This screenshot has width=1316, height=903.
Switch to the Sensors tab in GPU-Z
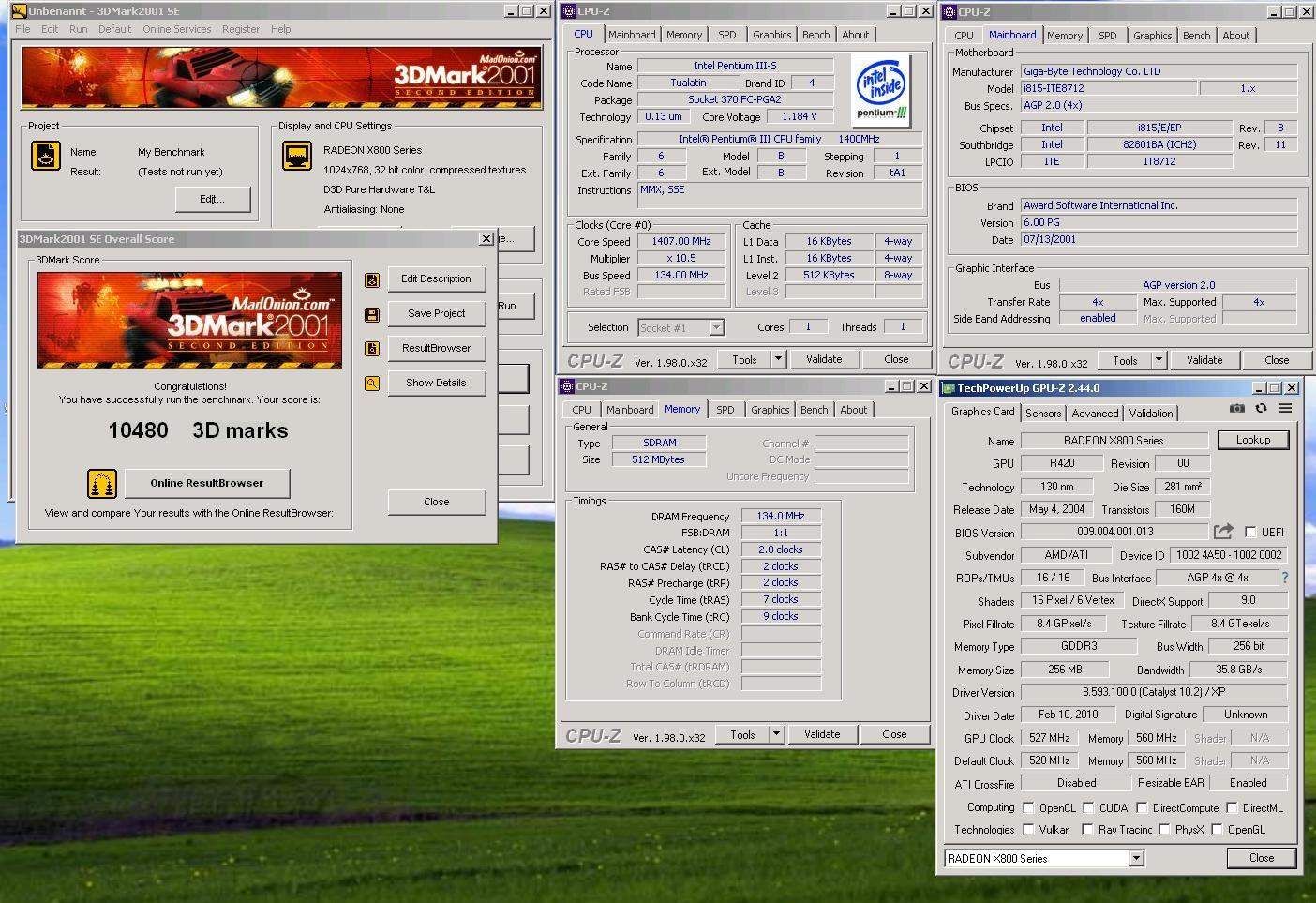click(x=1043, y=414)
